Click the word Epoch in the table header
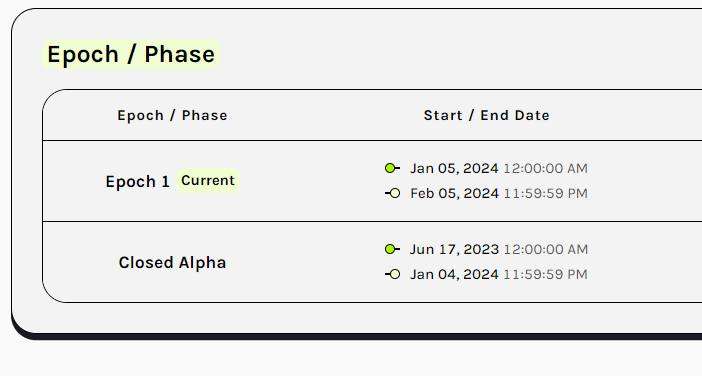Viewport: 702px width, 376px height. click(x=141, y=115)
